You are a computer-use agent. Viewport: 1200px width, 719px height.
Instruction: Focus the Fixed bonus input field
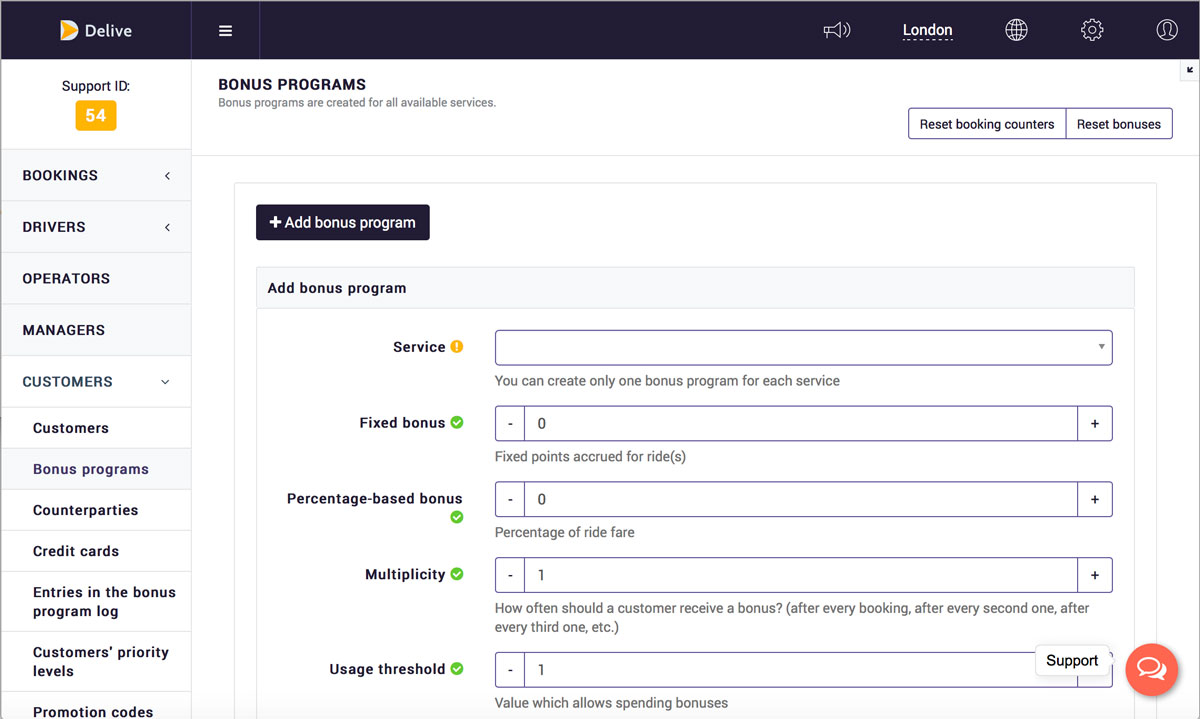801,423
